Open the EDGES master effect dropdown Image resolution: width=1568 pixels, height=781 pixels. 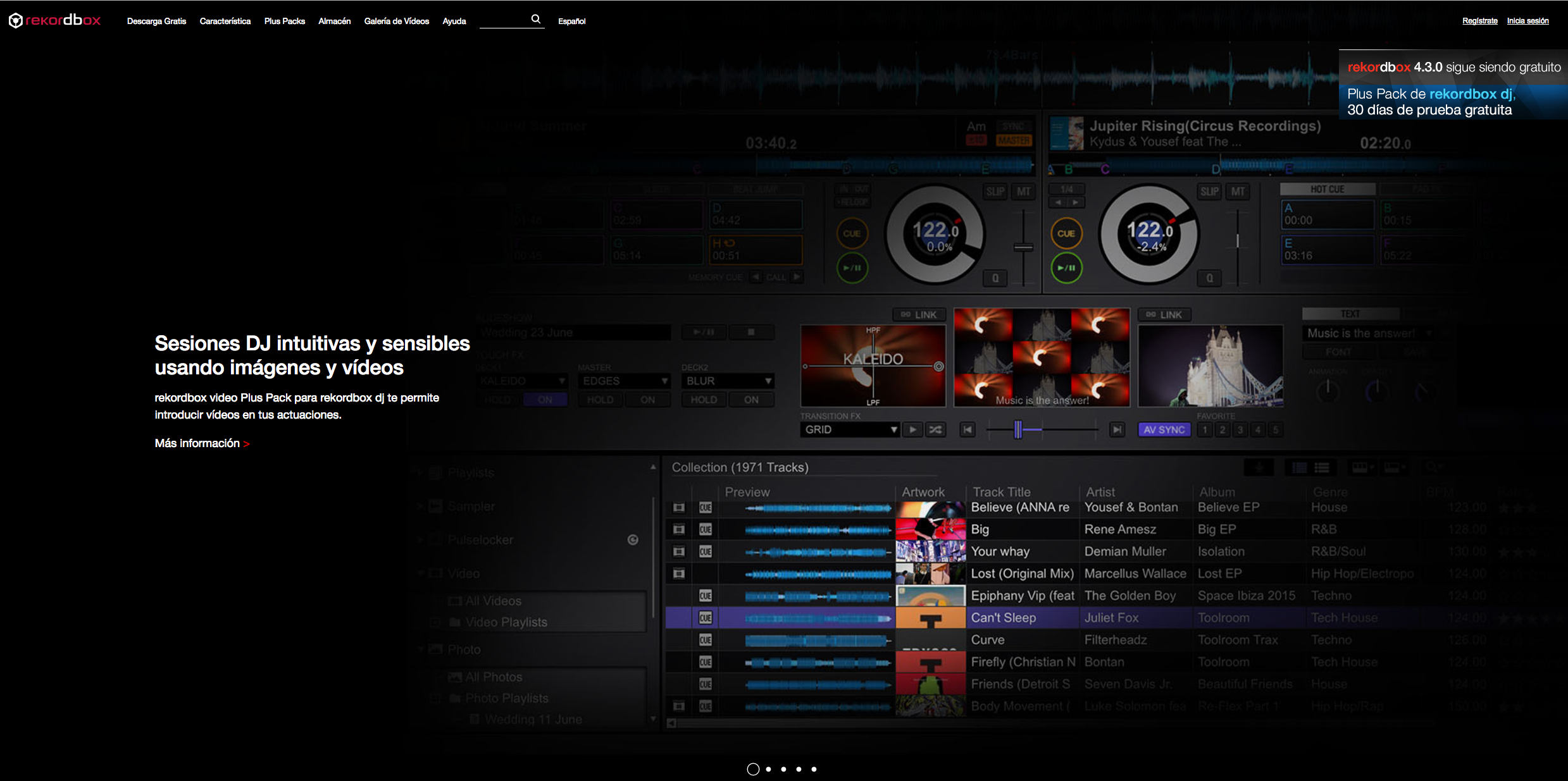pyautogui.click(x=625, y=381)
